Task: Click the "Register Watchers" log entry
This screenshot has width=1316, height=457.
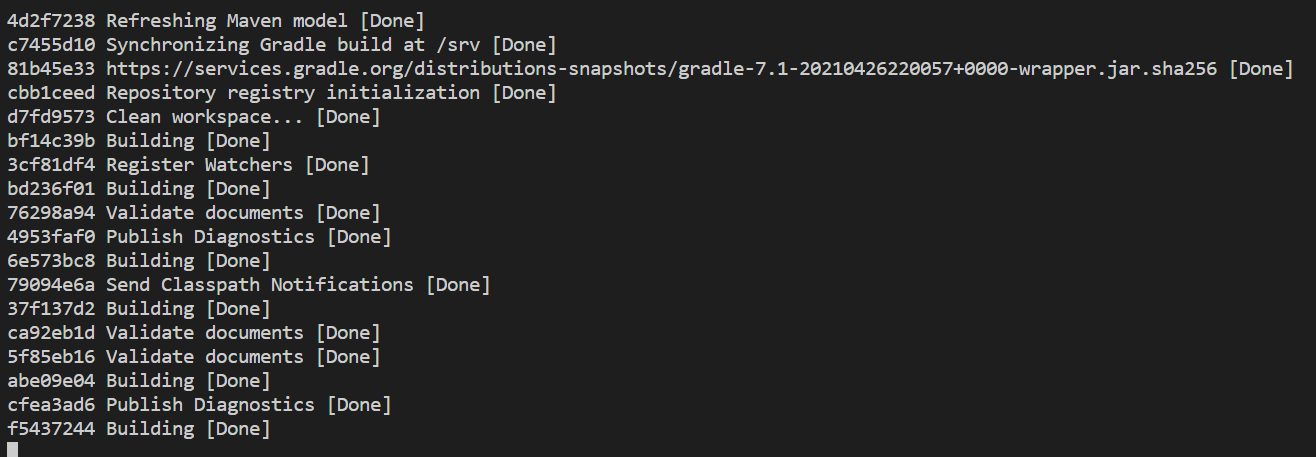Action: pyautogui.click(x=199, y=165)
